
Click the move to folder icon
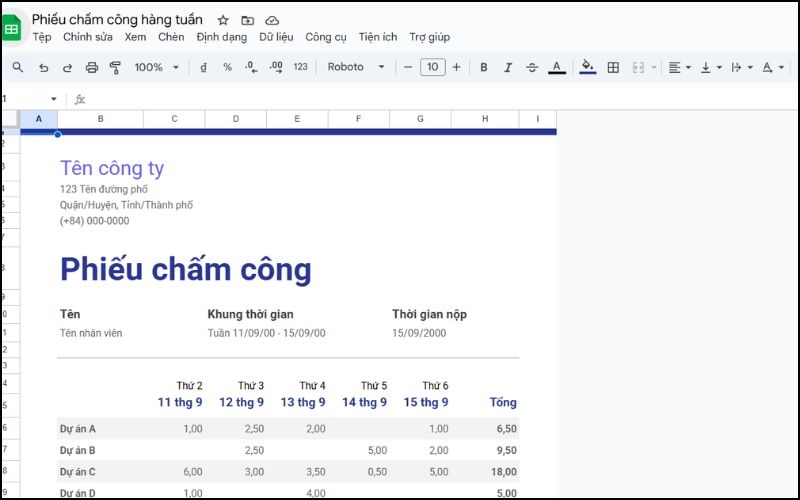pos(247,20)
